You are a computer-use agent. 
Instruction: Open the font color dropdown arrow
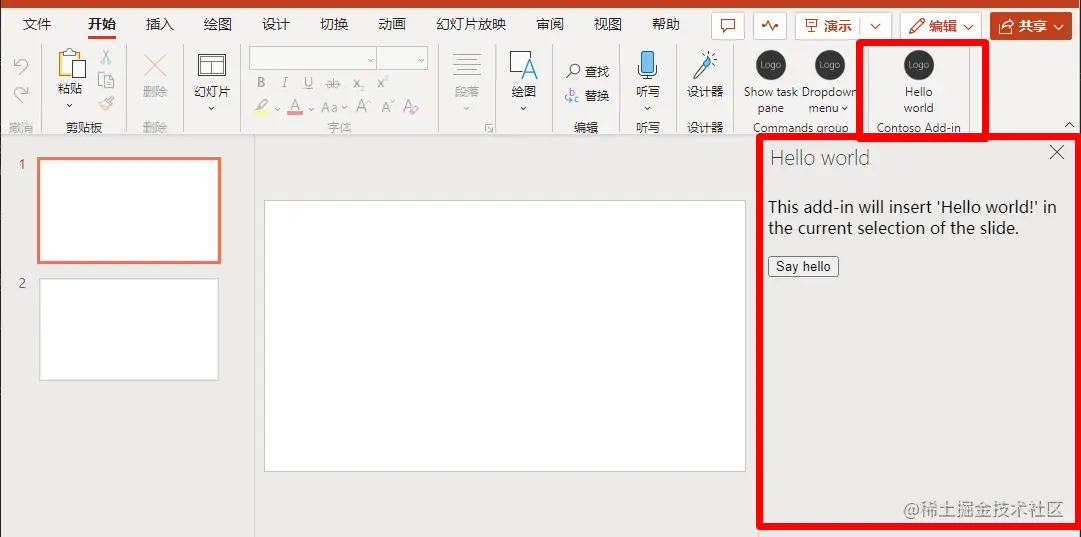point(311,109)
